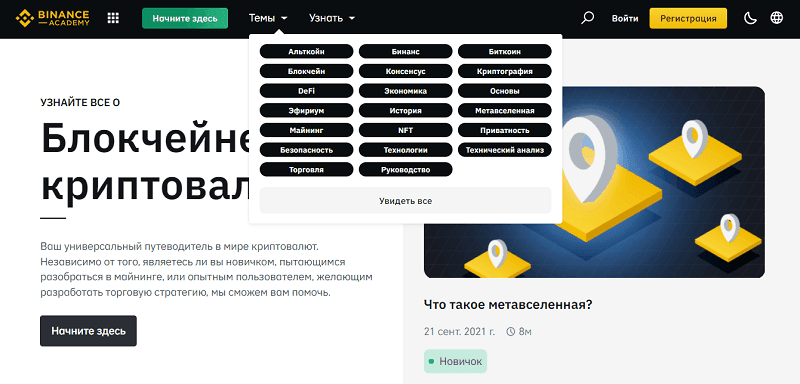
Task: Click the 8м reading time clock icon
Action: tap(511, 332)
